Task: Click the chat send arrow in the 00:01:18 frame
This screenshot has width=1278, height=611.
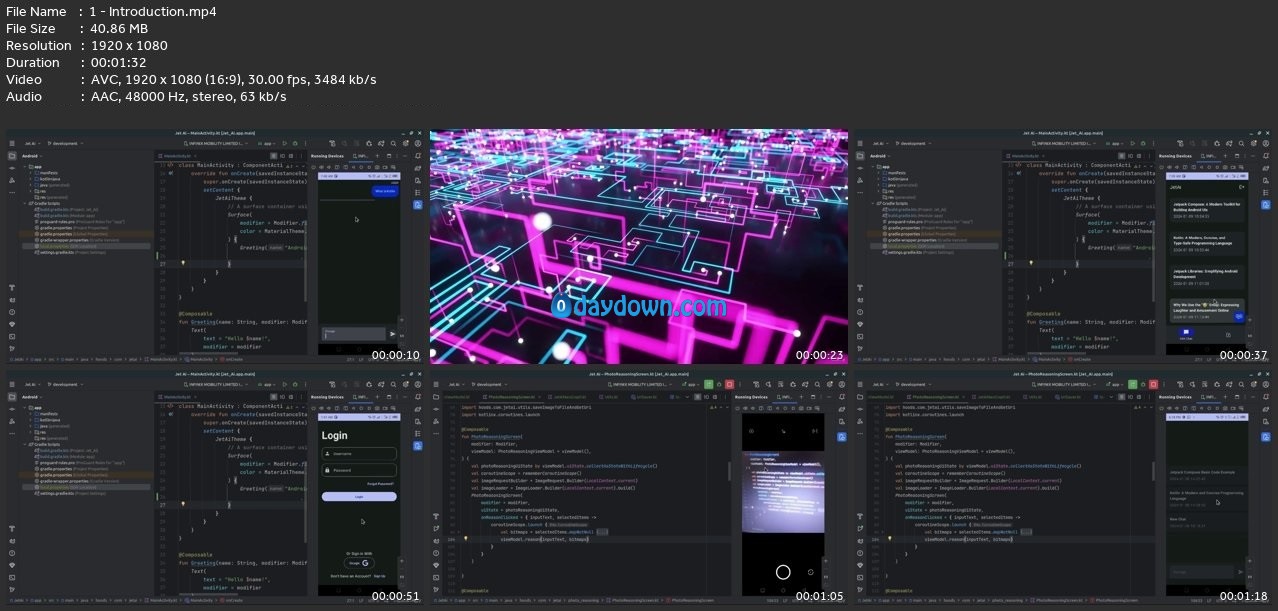Action: [1240, 572]
